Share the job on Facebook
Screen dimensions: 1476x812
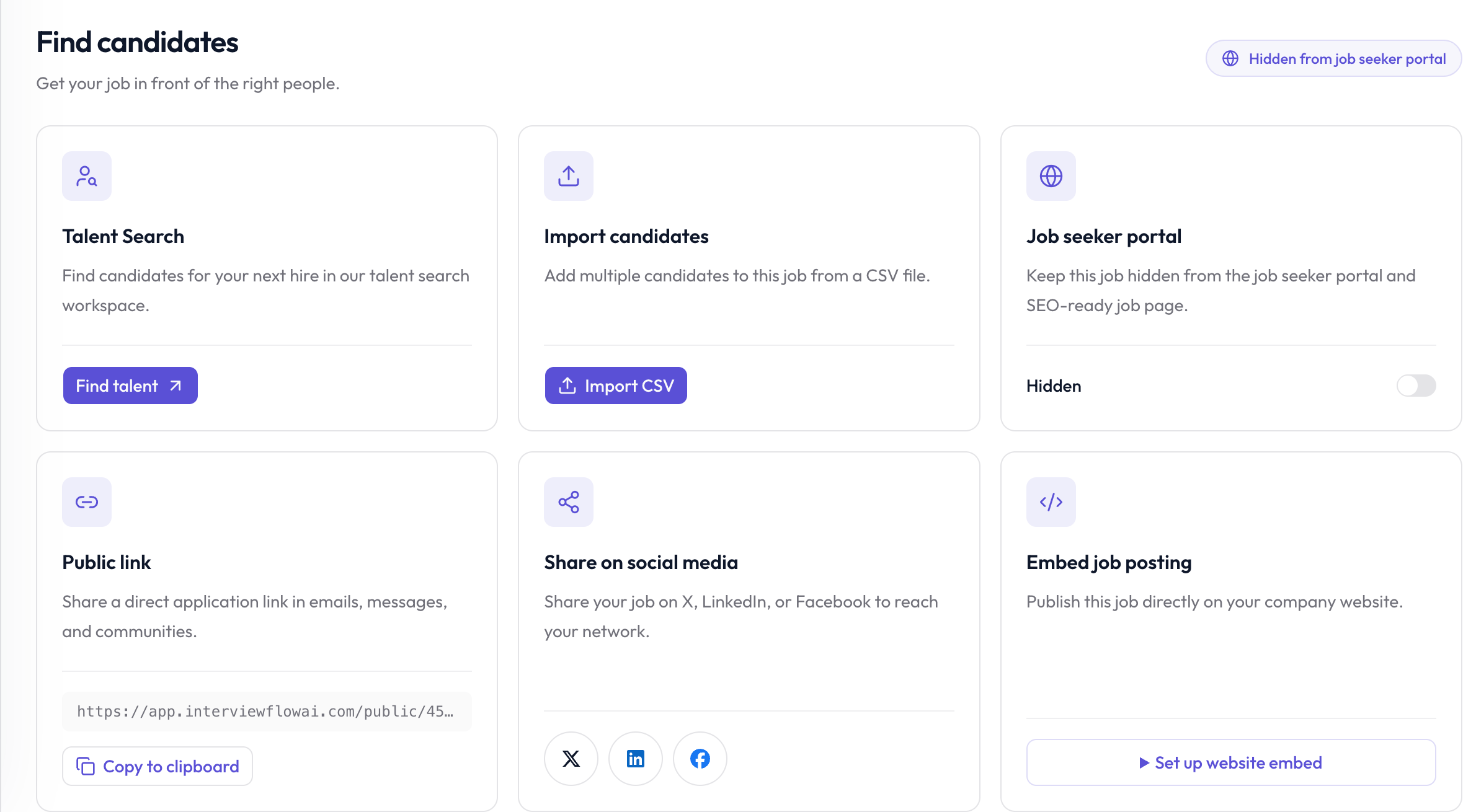coord(700,759)
